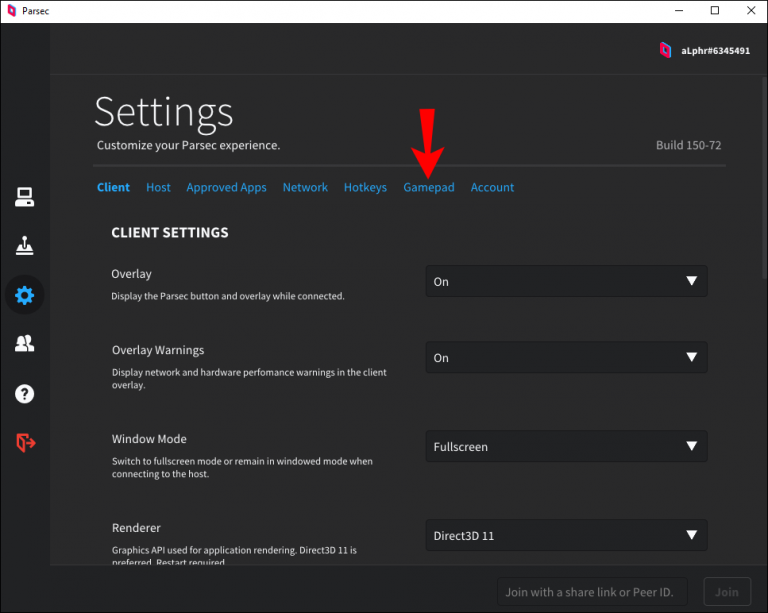Click the Parsec logo in title bar

(11, 11)
